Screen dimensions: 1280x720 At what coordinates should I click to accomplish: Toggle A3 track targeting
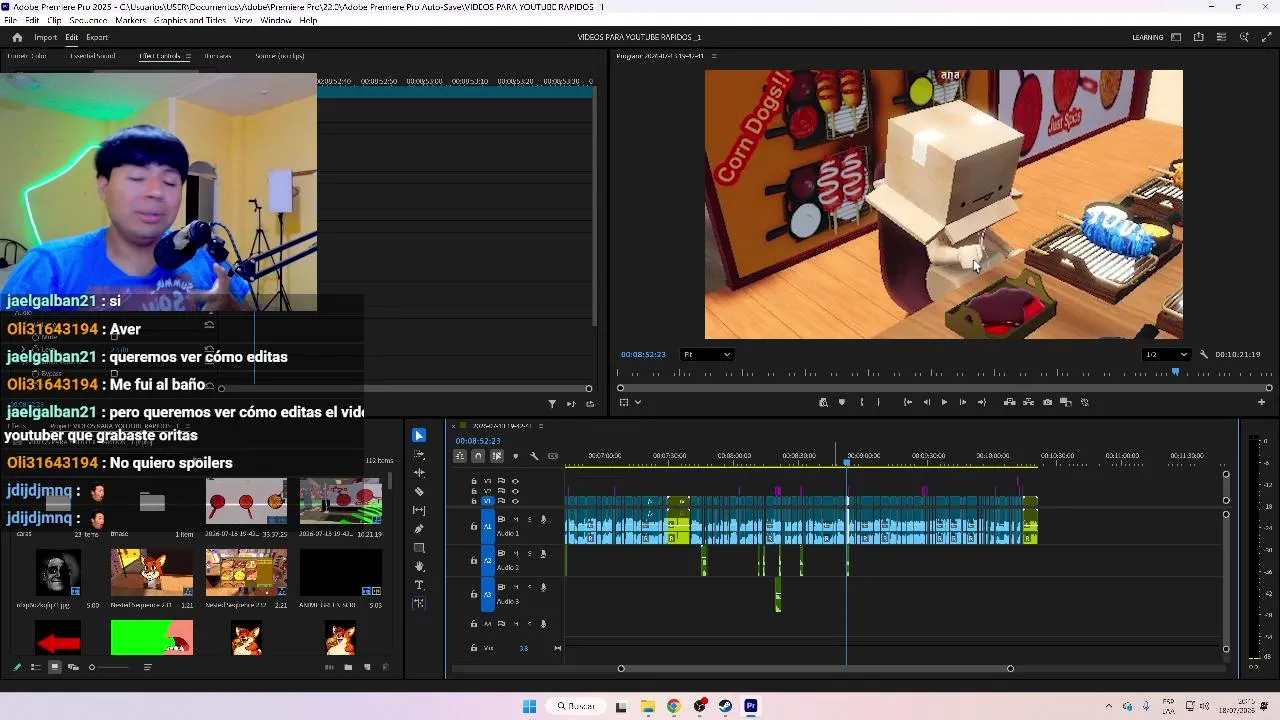pos(488,594)
